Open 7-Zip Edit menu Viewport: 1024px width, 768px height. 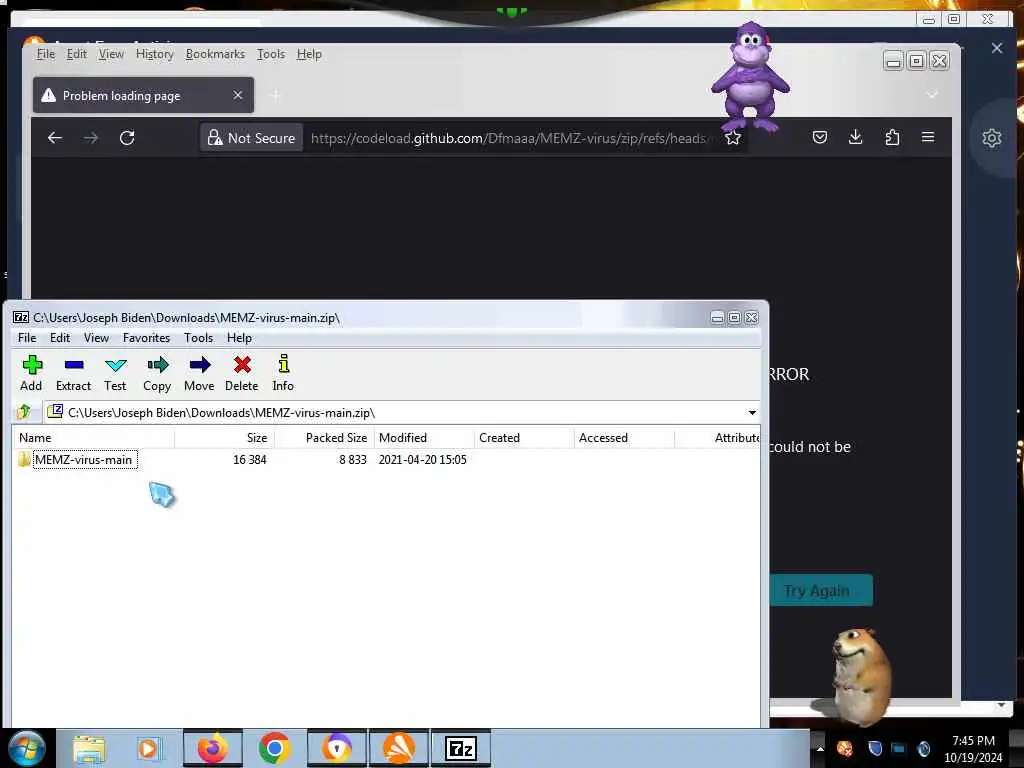60,338
